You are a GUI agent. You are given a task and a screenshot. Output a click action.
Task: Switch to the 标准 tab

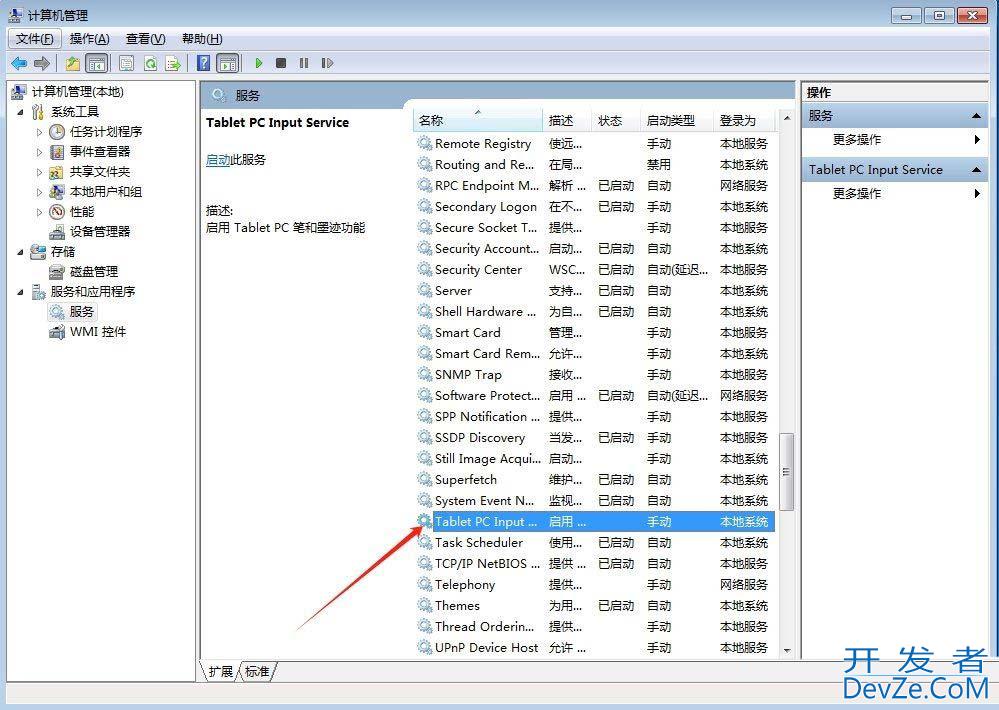pos(257,671)
